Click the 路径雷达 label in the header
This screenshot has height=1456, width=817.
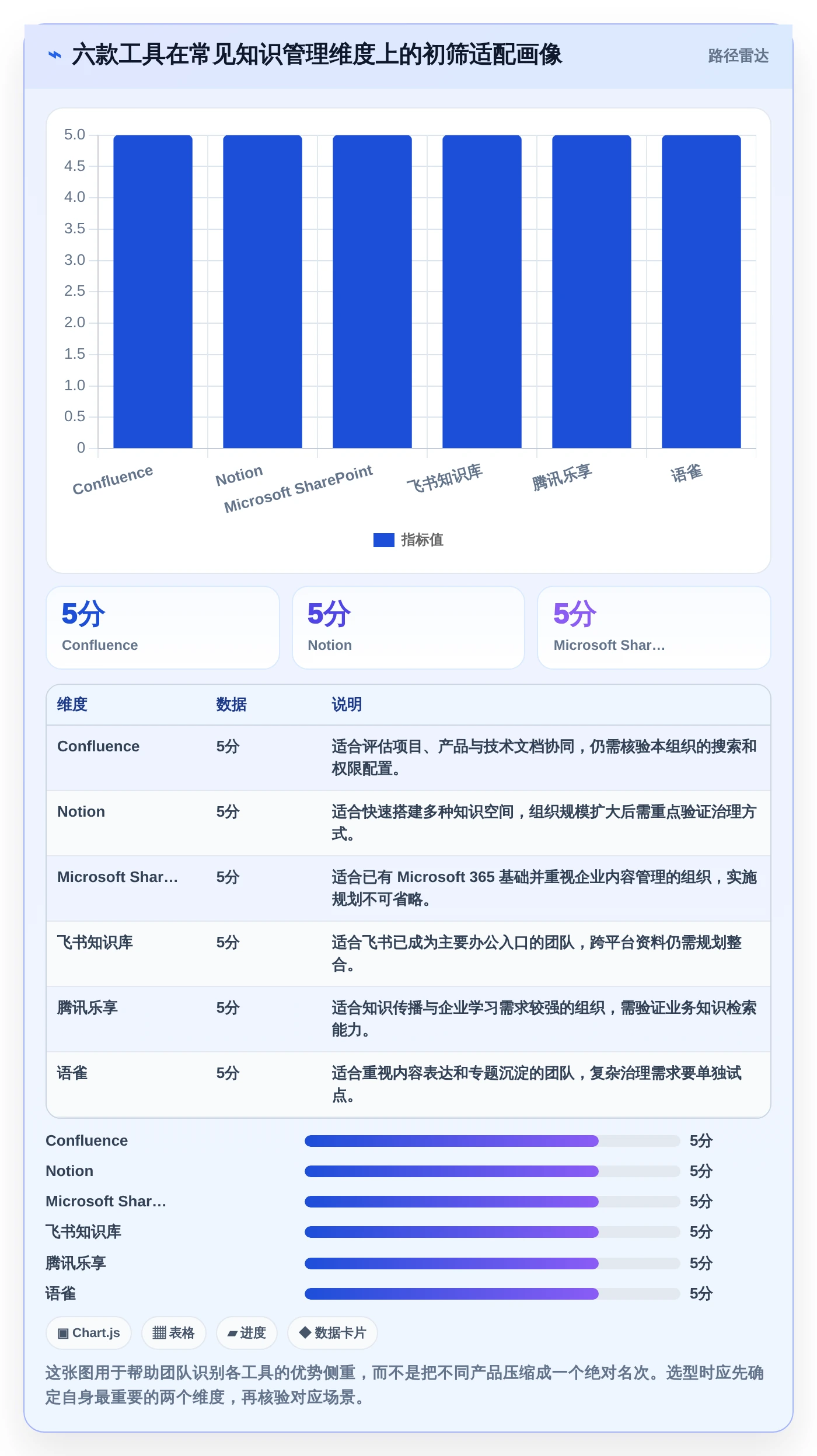(738, 56)
